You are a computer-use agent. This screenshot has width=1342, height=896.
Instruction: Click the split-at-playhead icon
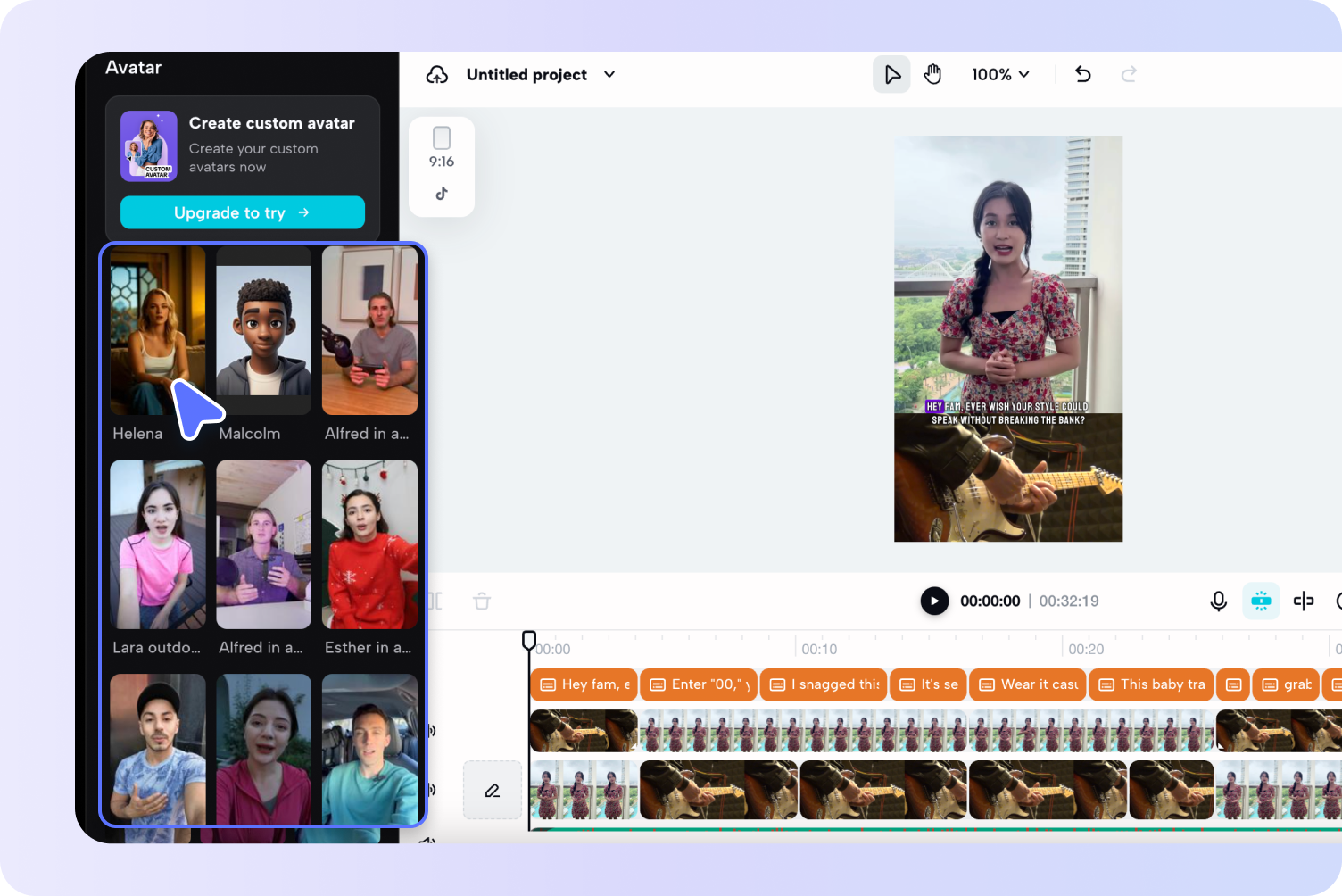pos(1304,601)
